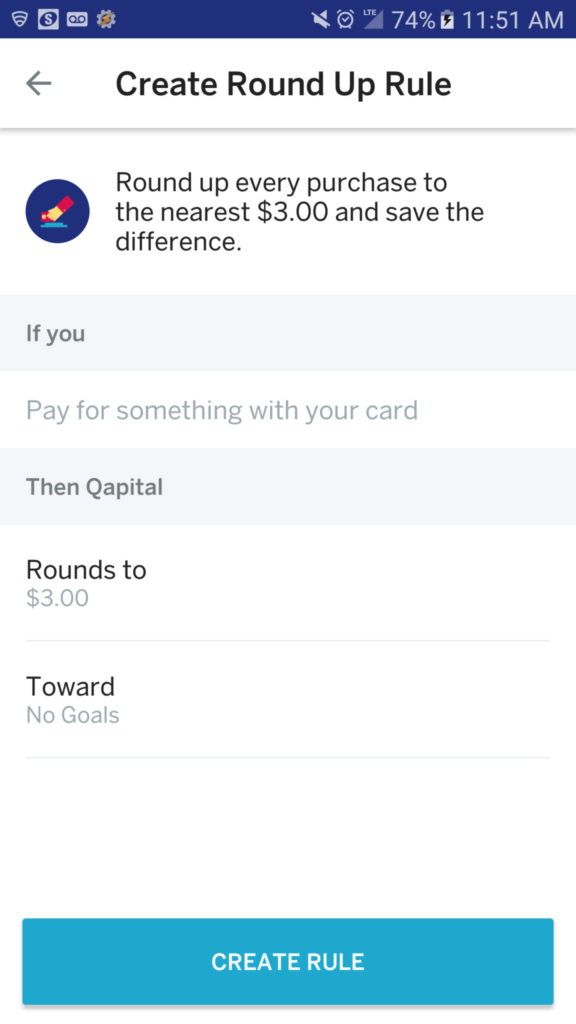Open the Rounds to amount selector

click(x=288, y=583)
